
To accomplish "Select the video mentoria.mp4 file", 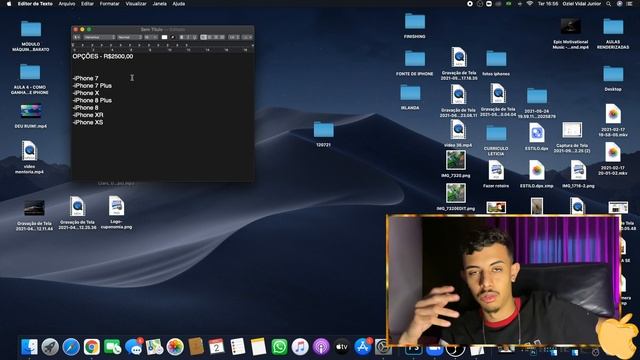I will (x=29, y=151).
